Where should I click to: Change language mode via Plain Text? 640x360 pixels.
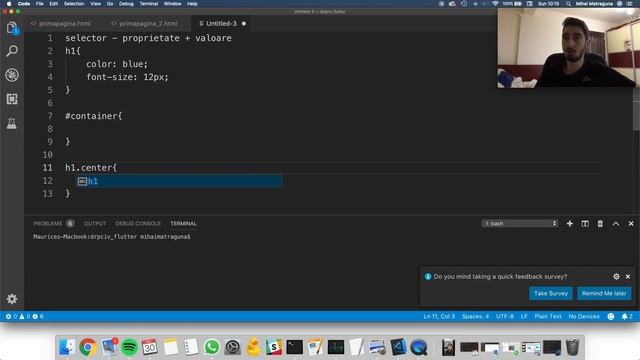point(548,316)
